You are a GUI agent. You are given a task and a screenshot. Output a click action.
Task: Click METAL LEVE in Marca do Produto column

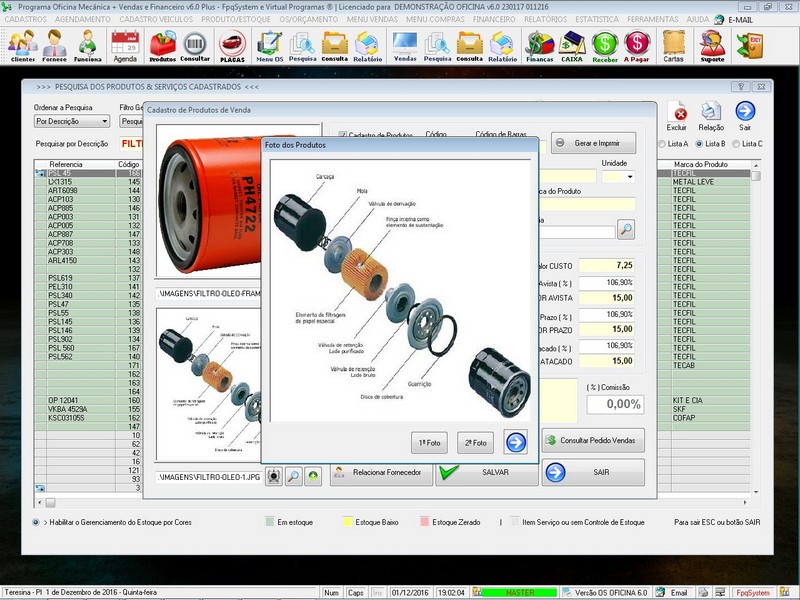[x=693, y=182]
